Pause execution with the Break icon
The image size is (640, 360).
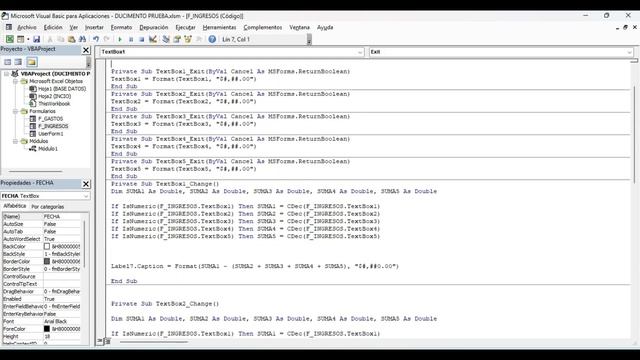pos(131,39)
